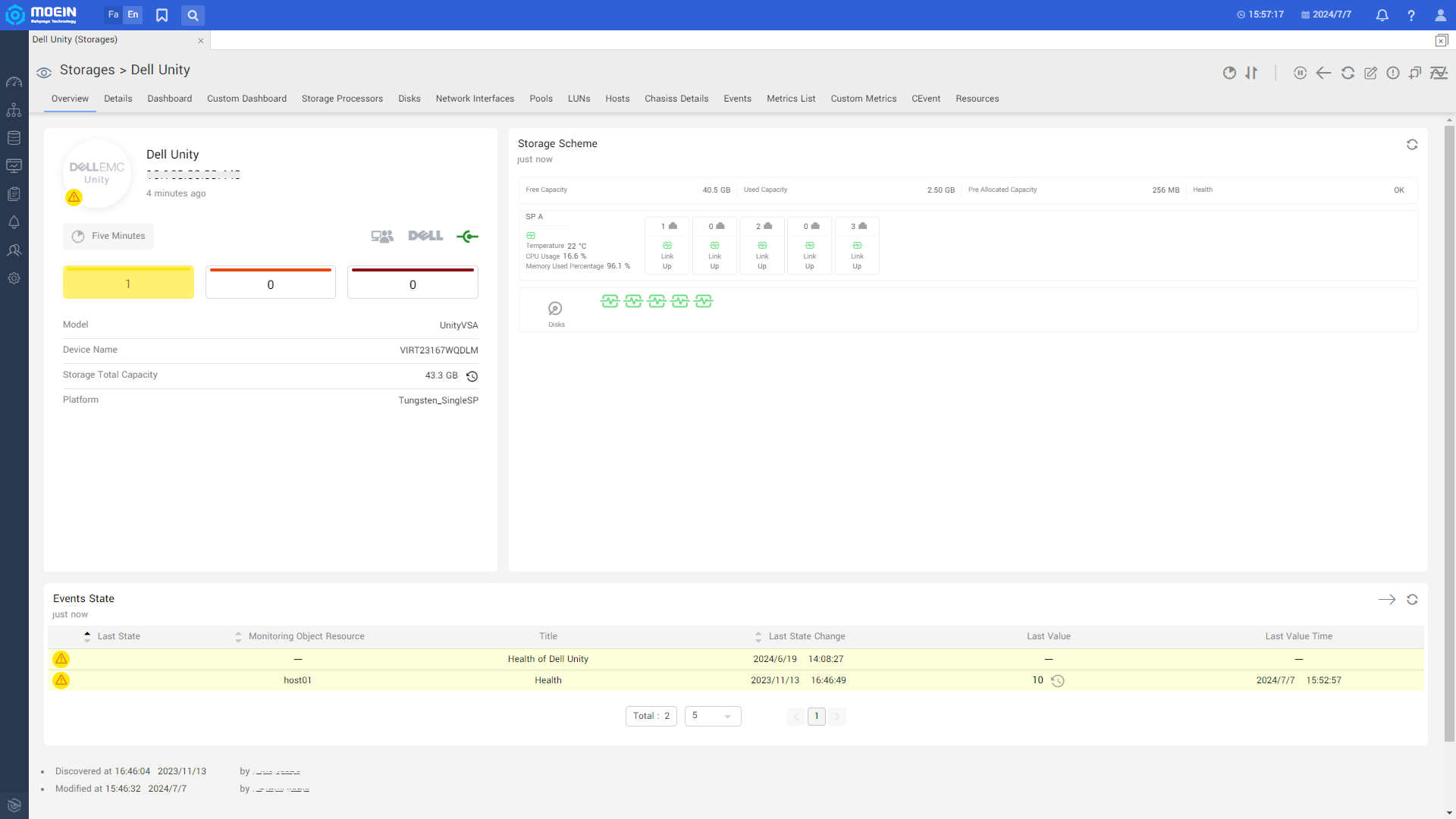This screenshot has width=1456, height=819.
Task: Click the Moein logo in header
Action: pos(41,14)
